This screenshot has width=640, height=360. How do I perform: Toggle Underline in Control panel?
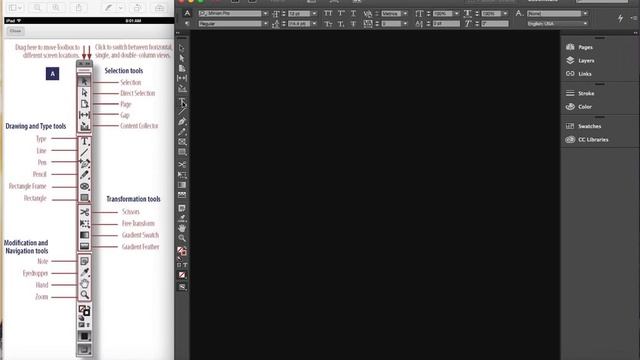click(353, 13)
